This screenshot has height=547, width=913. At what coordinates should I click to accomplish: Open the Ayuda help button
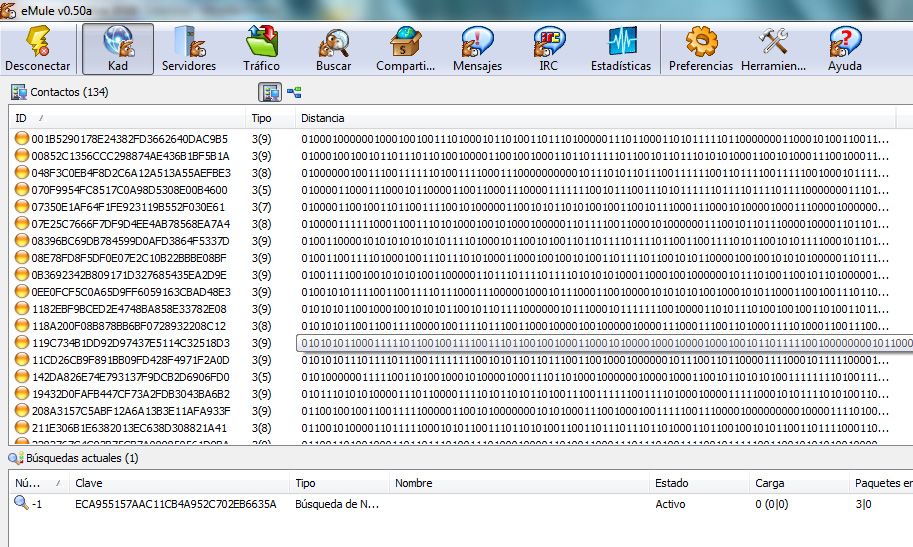845,49
